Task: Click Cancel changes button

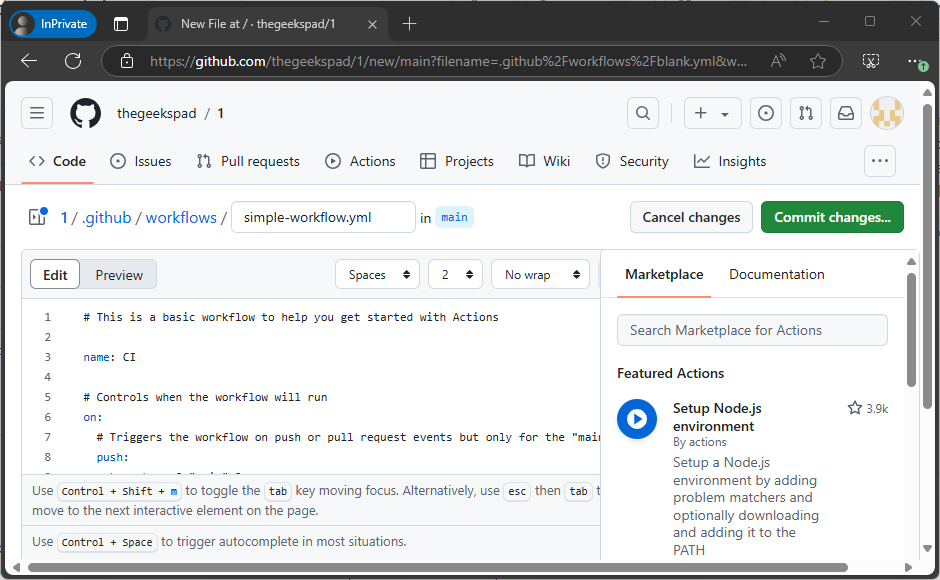Action: pos(691,217)
